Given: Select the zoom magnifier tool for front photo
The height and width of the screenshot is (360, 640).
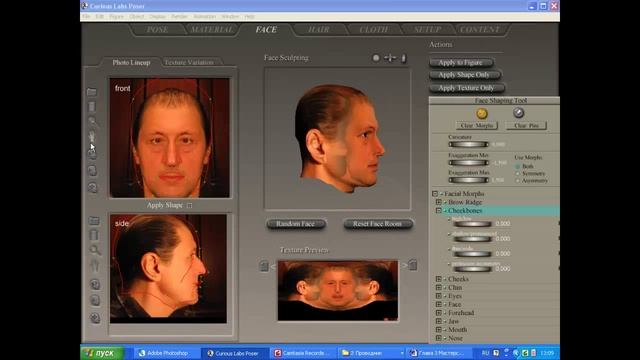Looking at the screenshot, I should click(92, 122).
